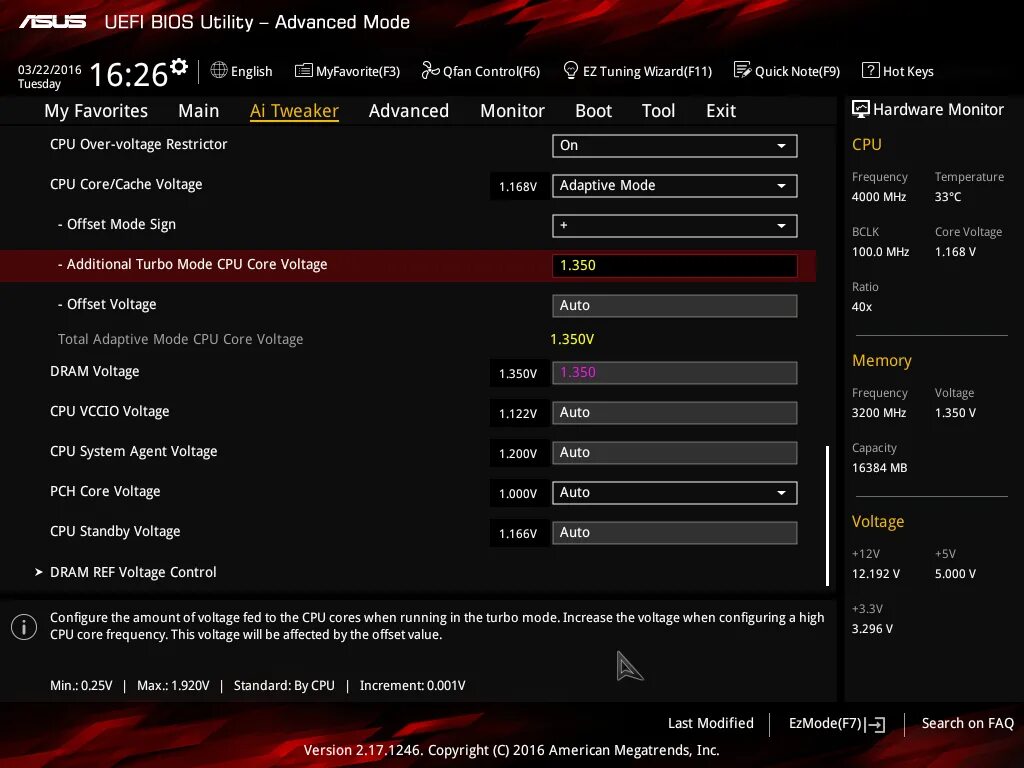Open CPU Core/Cache Voltage mode dropdown

point(675,185)
